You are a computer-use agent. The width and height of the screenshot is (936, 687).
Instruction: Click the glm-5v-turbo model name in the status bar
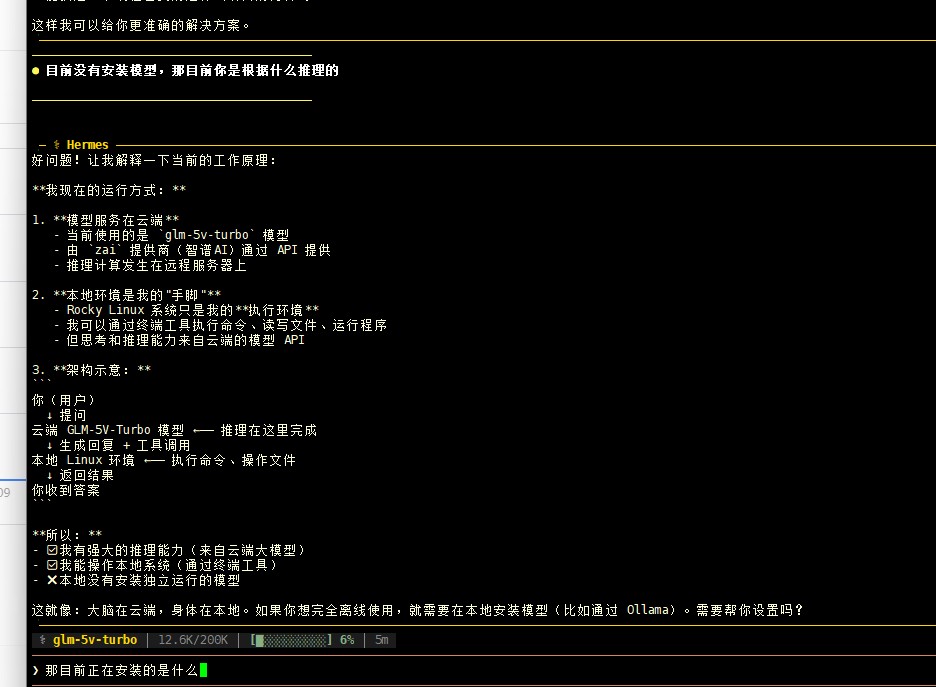click(x=95, y=640)
